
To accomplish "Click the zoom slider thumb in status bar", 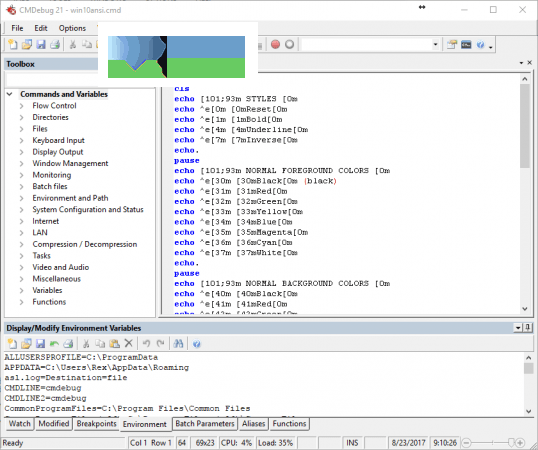I will 511,443.
